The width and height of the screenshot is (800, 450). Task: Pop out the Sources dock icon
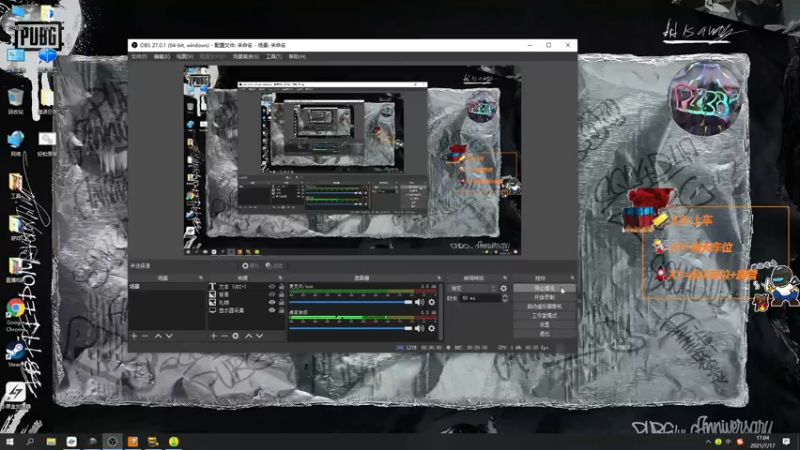[280, 278]
